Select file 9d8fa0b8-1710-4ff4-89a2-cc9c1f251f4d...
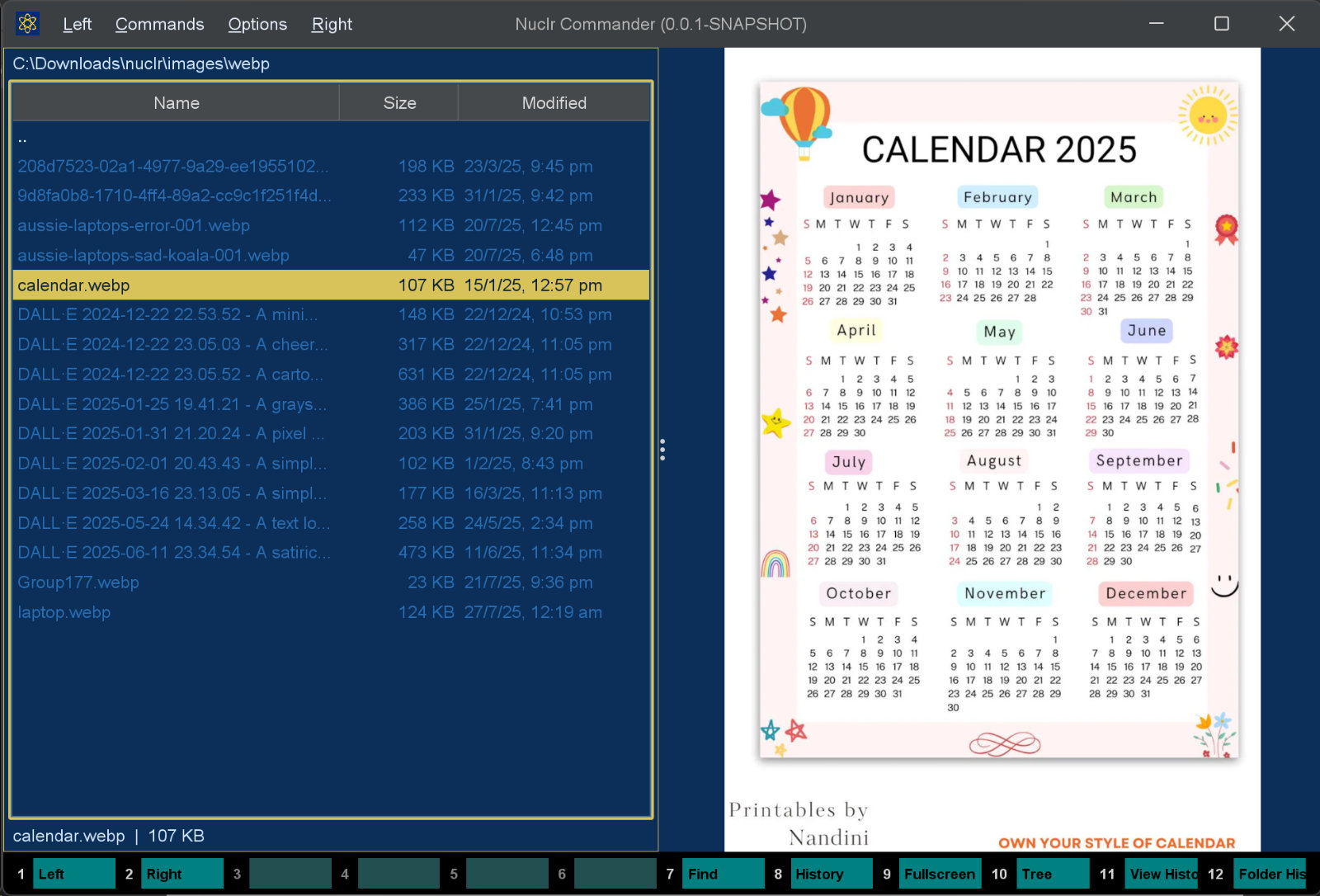The image size is (1320, 896). [331, 196]
